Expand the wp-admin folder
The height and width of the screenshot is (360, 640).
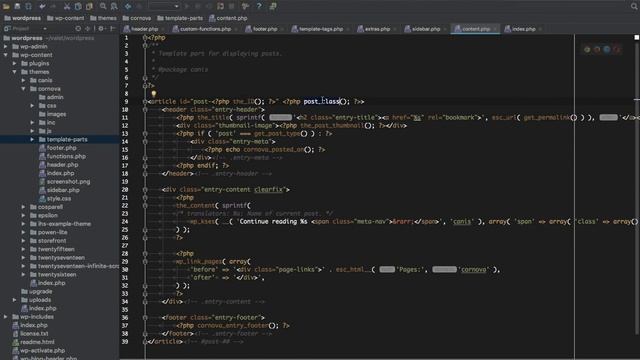click(x=6, y=47)
